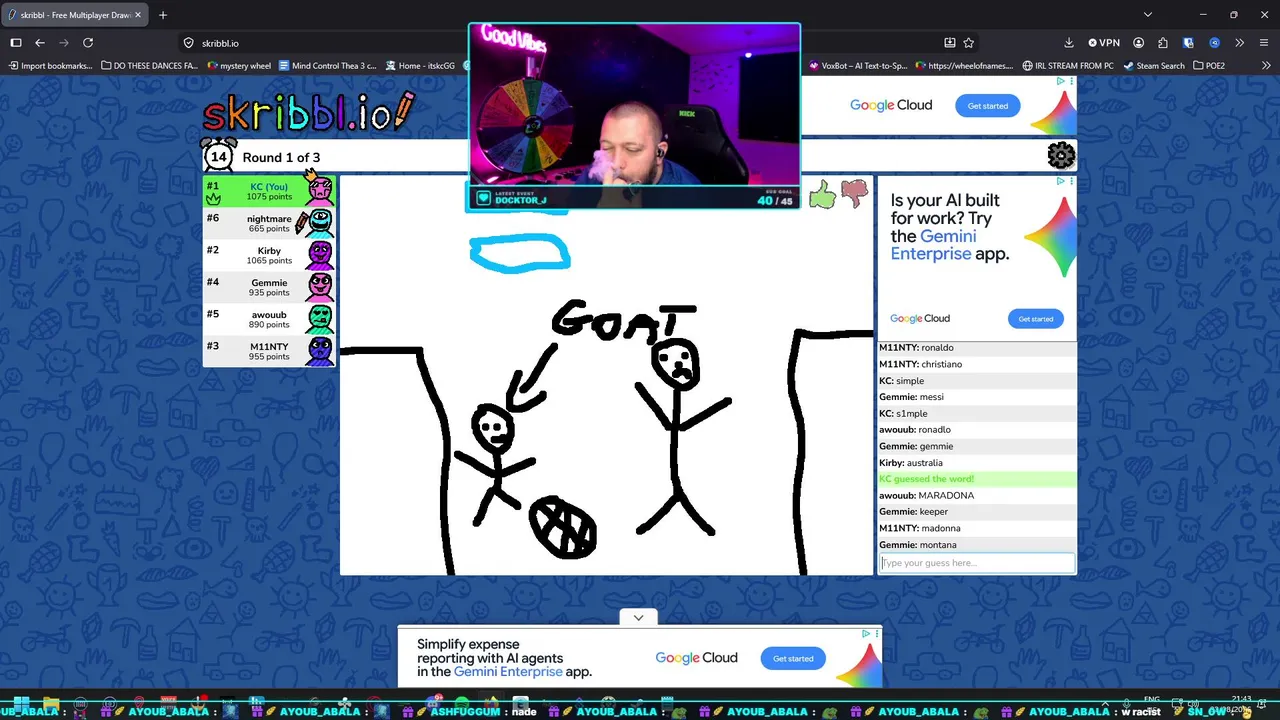Toggle the browser sidebar panel

[16, 43]
